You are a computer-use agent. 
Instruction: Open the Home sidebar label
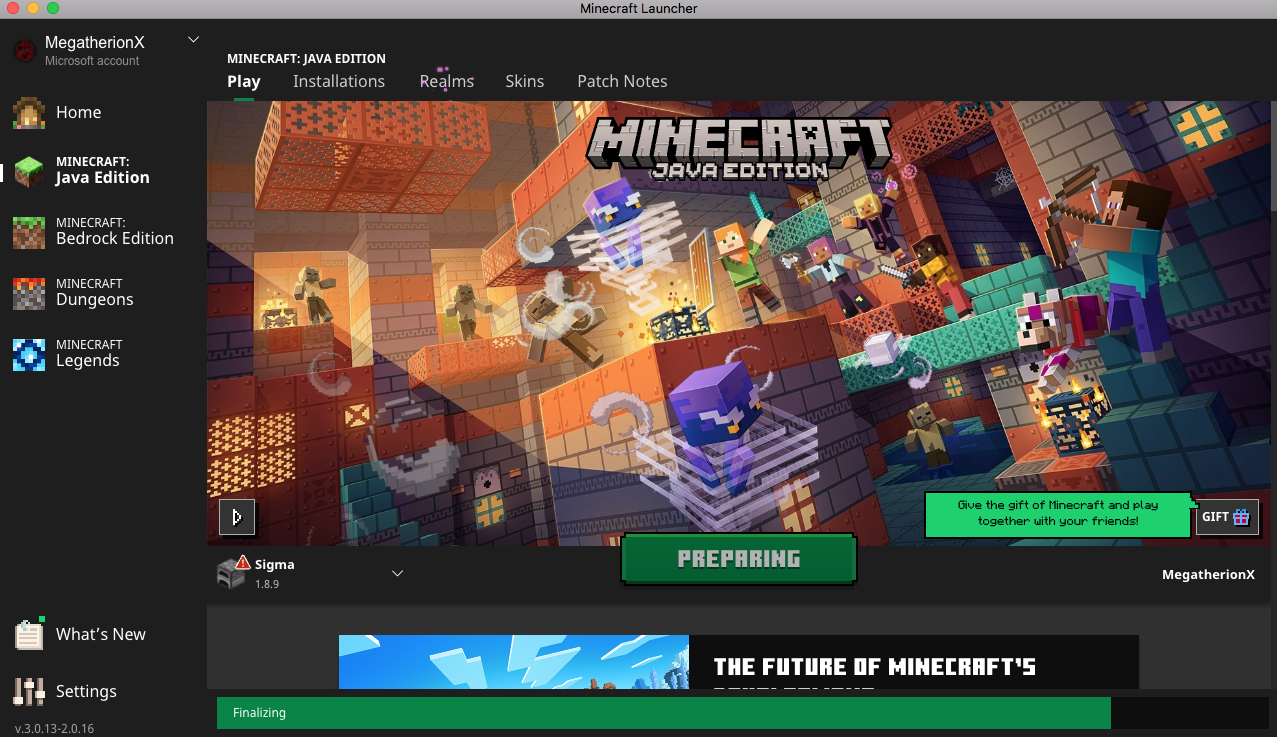[x=79, y=113]
